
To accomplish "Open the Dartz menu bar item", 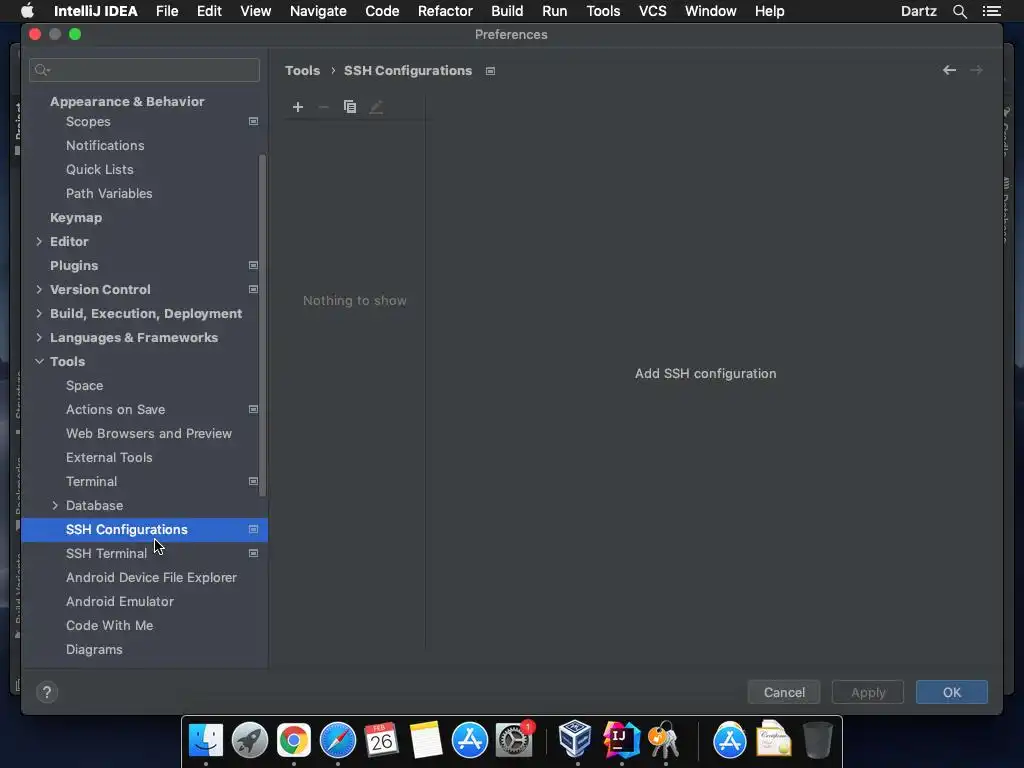I will pos(918,11).
